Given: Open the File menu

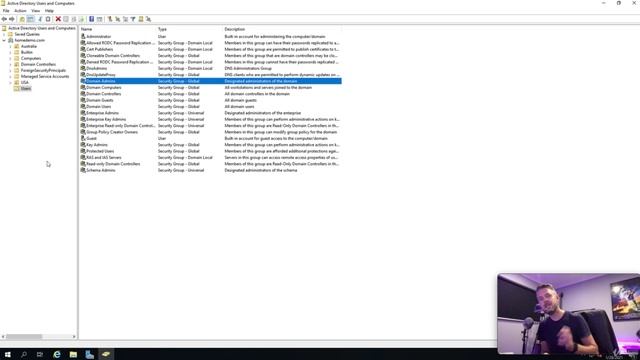Looking at the screenshot, I should tap(6, 11).
